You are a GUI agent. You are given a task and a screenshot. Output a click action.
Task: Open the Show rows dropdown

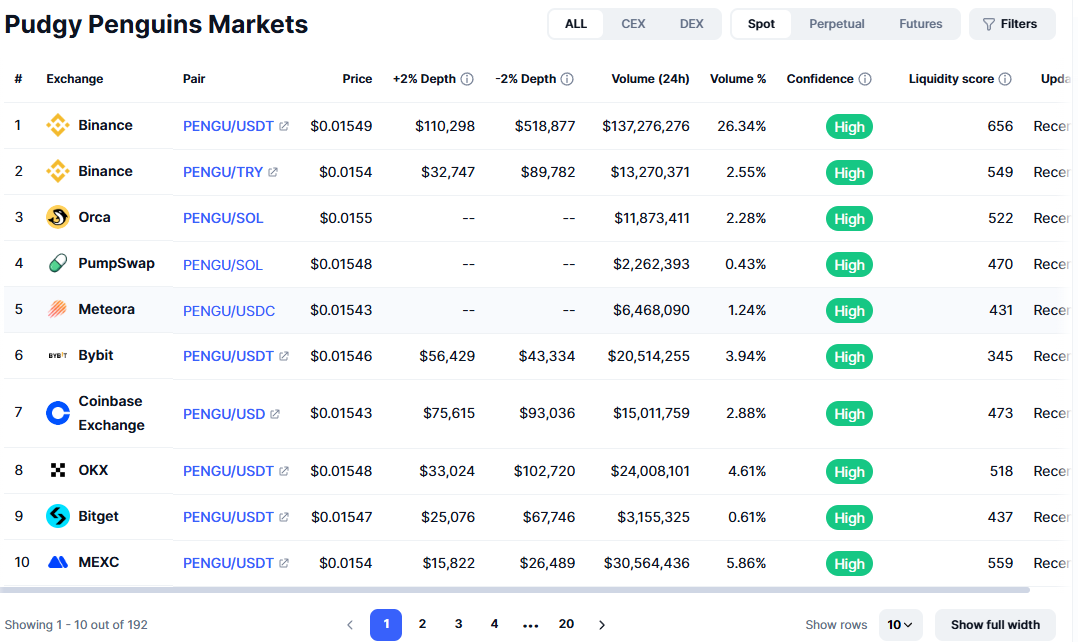tap(901, 625)
